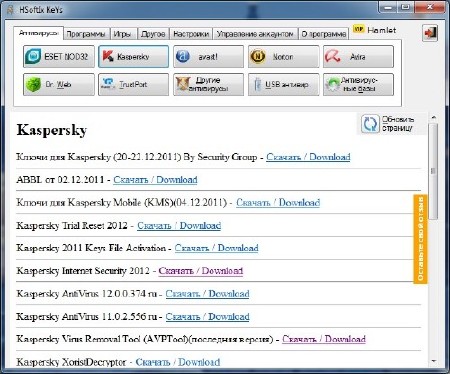Open the Настройки tab

(x=191, y=34)
